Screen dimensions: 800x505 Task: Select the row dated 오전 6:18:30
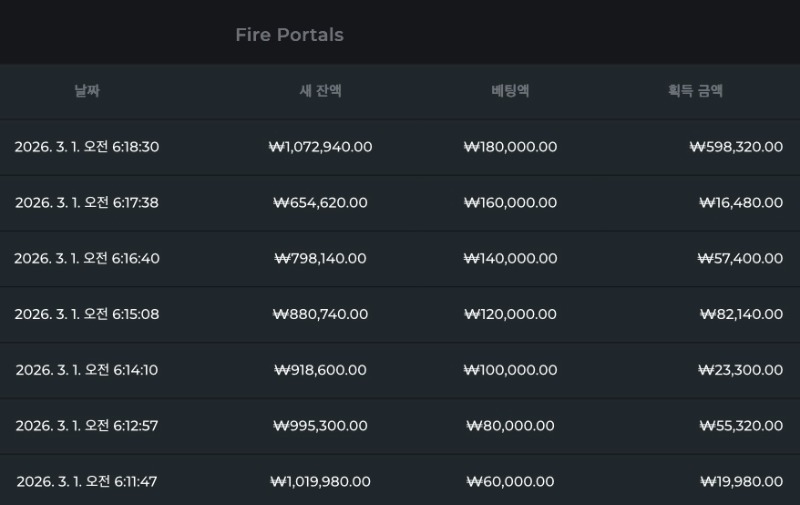tap(87, 147)
